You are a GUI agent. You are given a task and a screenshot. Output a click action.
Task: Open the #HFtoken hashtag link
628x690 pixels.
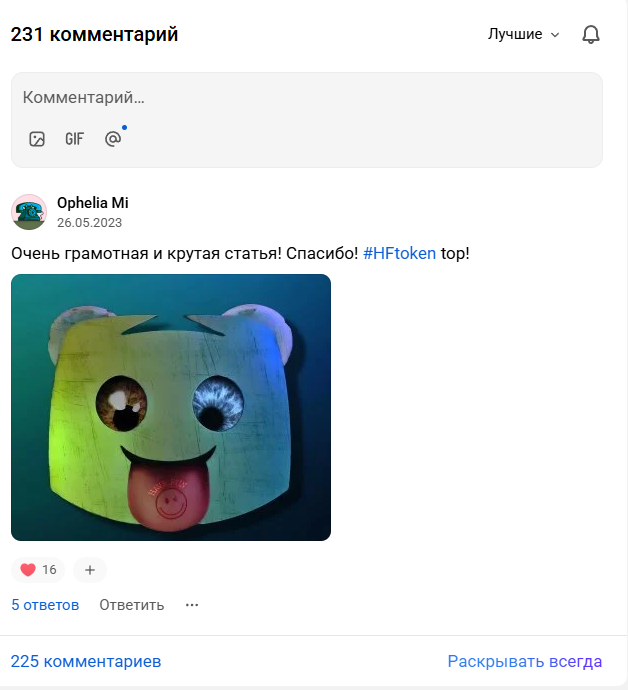[399, 253]
